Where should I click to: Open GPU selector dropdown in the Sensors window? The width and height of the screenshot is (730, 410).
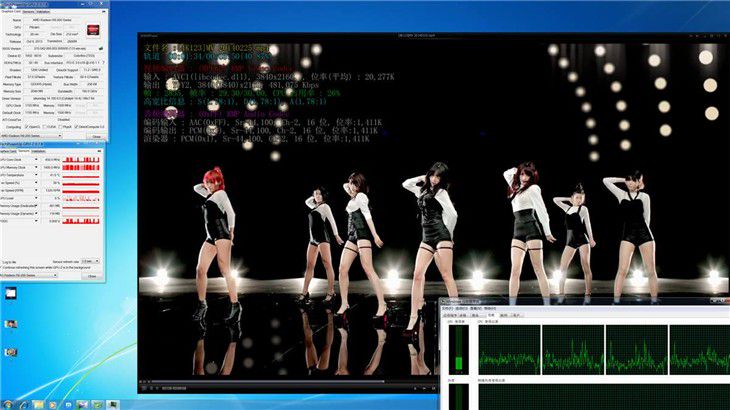pos(28,276)
